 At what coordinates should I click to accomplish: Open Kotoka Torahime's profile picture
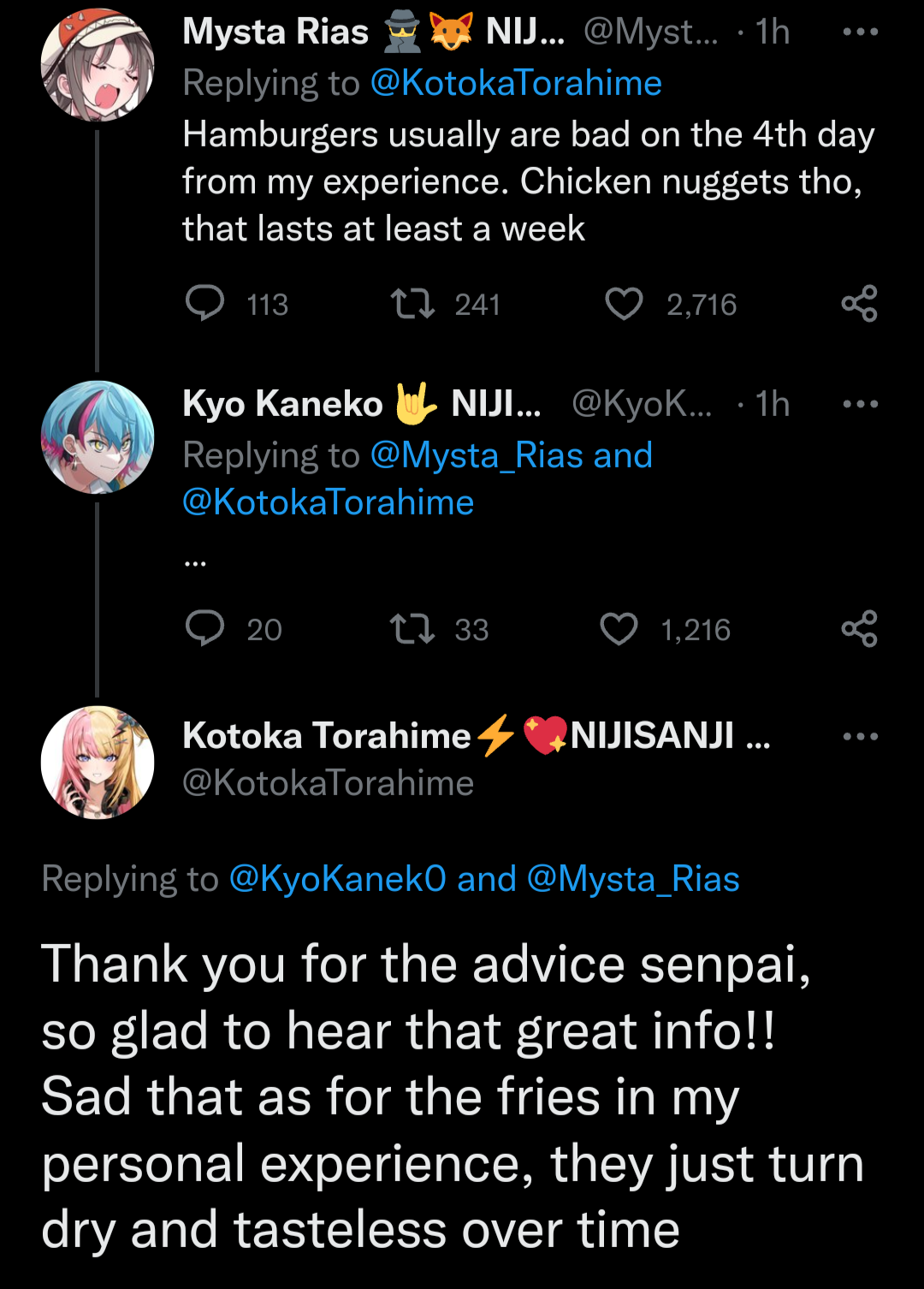click(98, 762)
